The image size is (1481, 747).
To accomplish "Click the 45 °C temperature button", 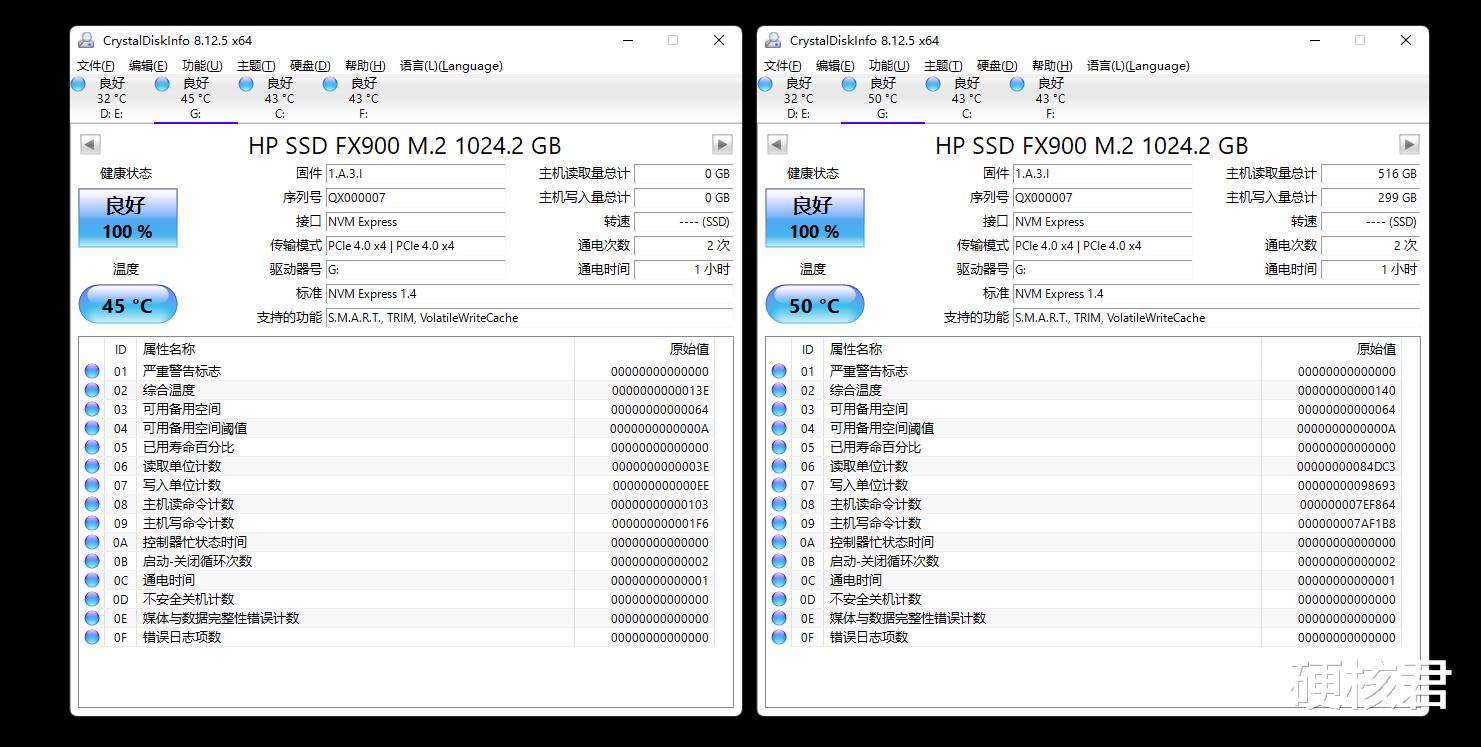I will (x=128, y=305).
